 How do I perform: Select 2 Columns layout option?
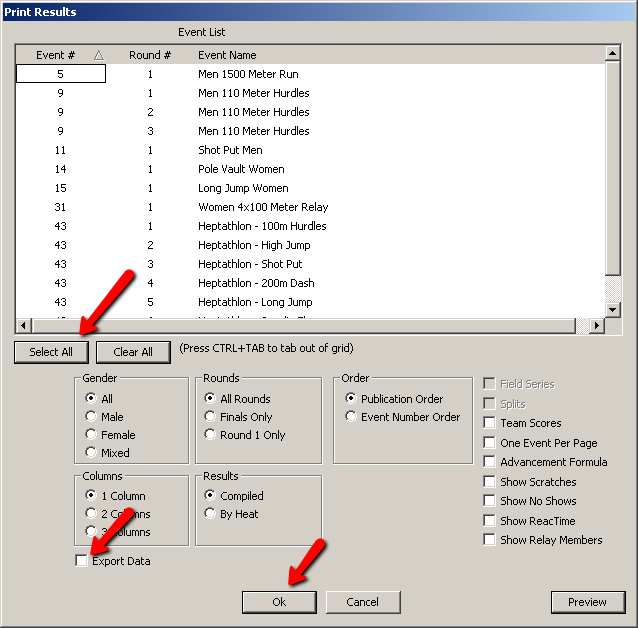pos(92,514)
